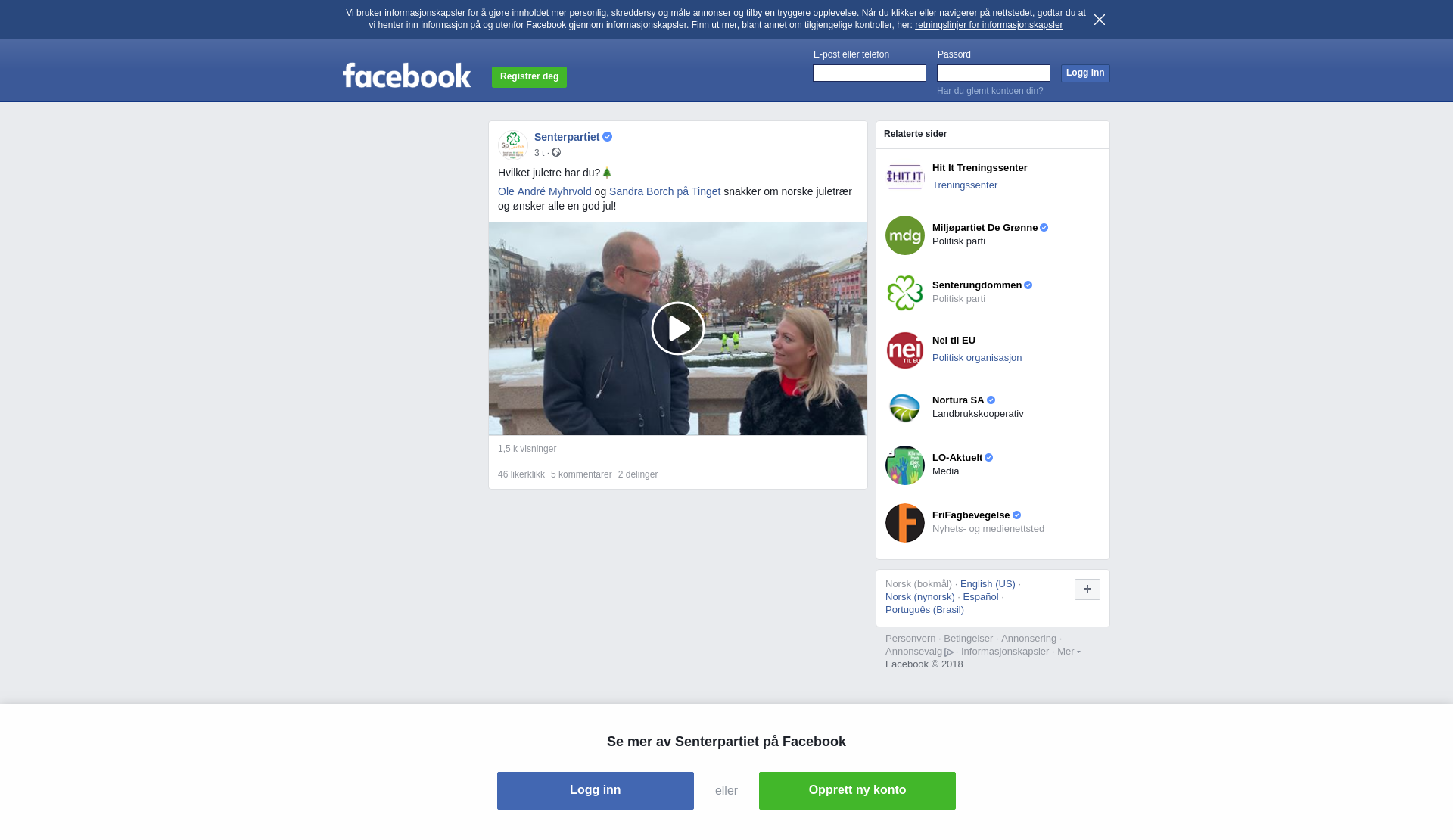The image size is (1453, 840).
Task: Click Opprett ny konto button
Action: [857, 791]
